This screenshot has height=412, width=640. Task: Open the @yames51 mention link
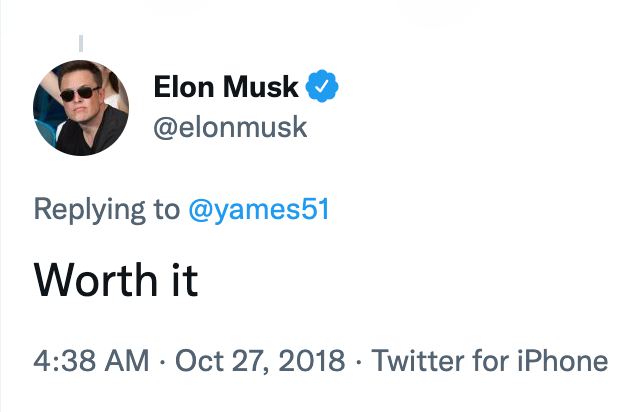coord(260,209)
